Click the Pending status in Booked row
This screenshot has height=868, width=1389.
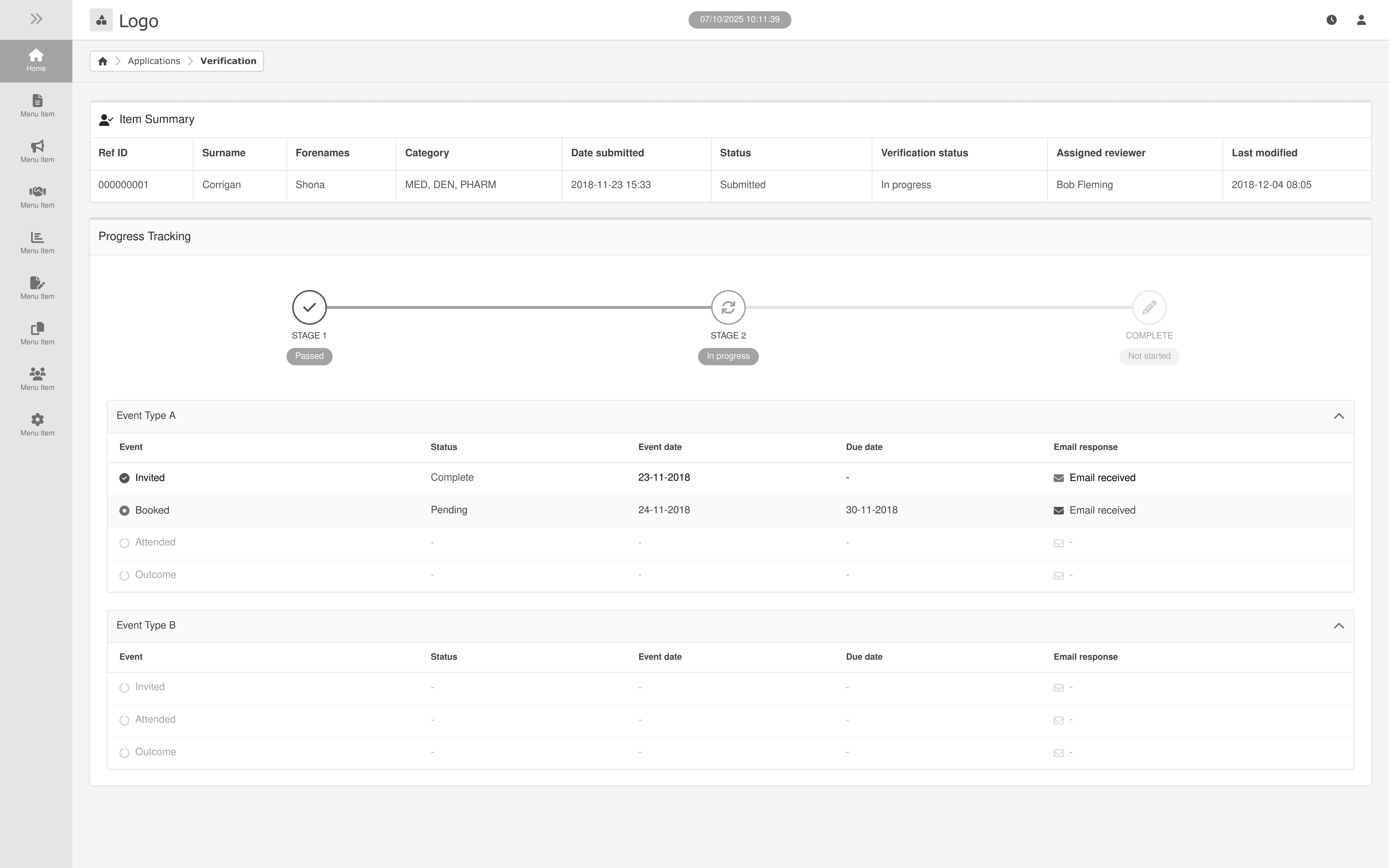449,510
